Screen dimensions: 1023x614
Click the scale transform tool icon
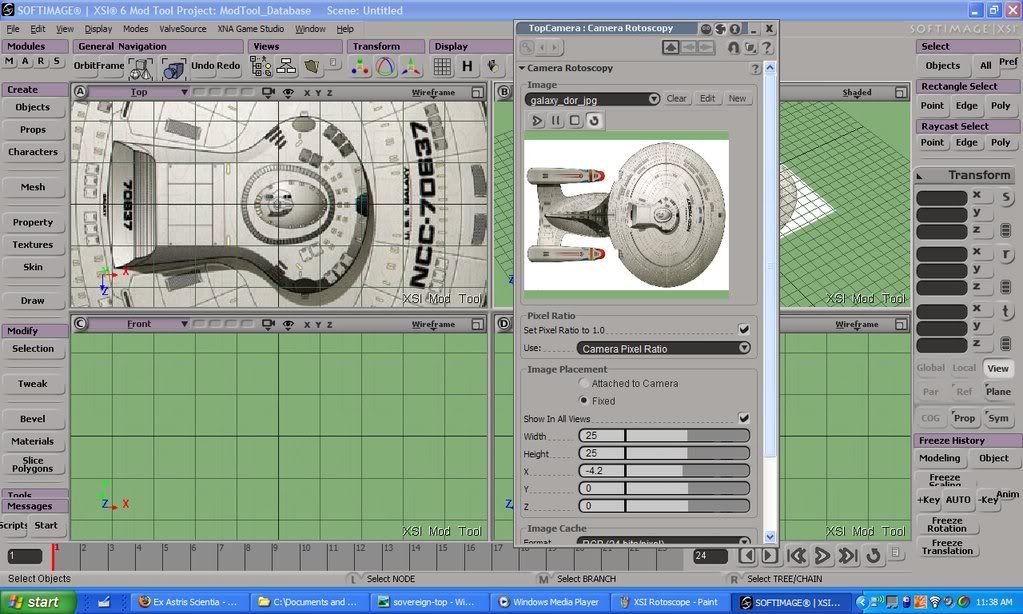point(359,67)
